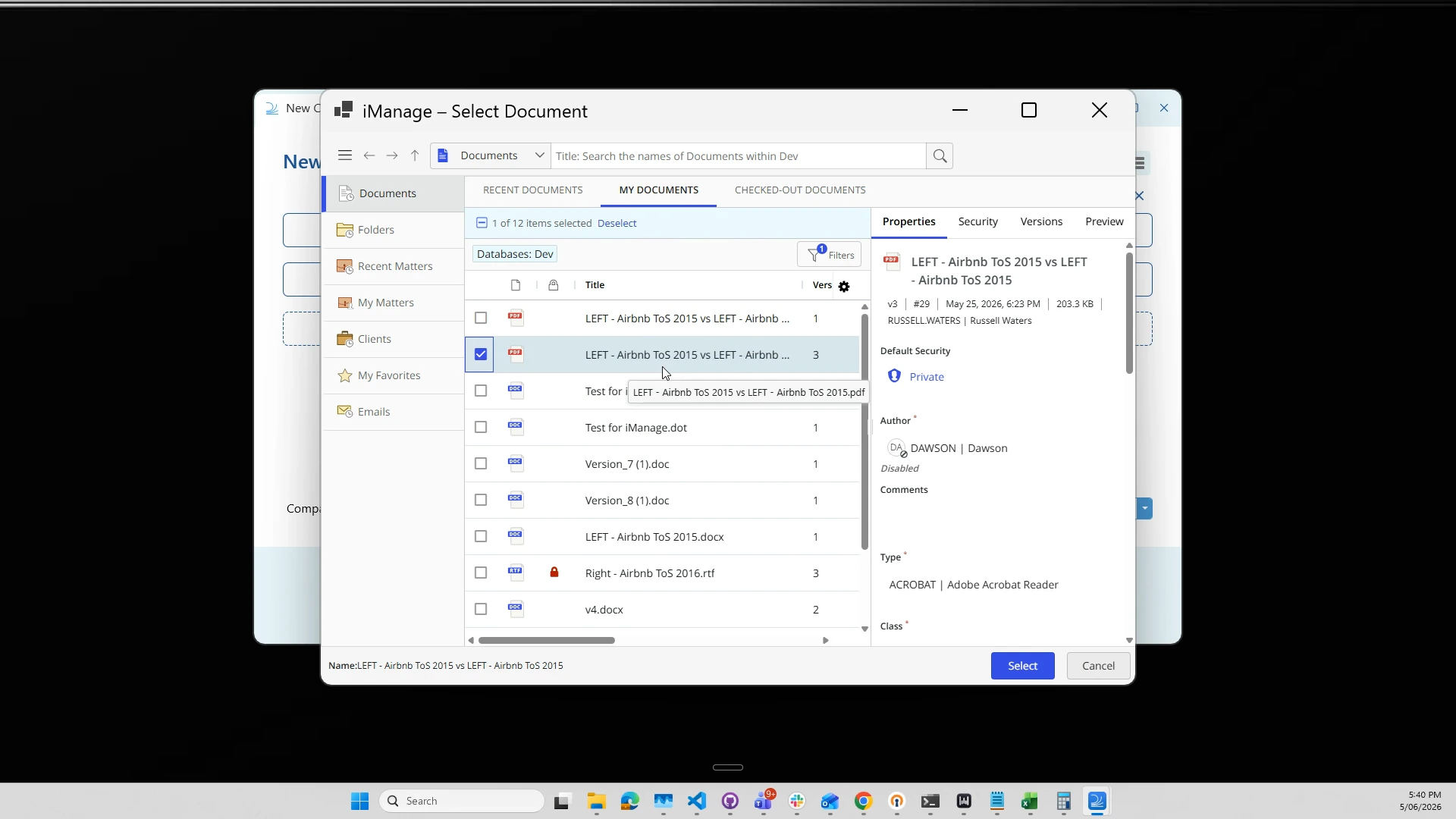Open the Preview tab
The image size is (1456, 819).
[1104, 221]
